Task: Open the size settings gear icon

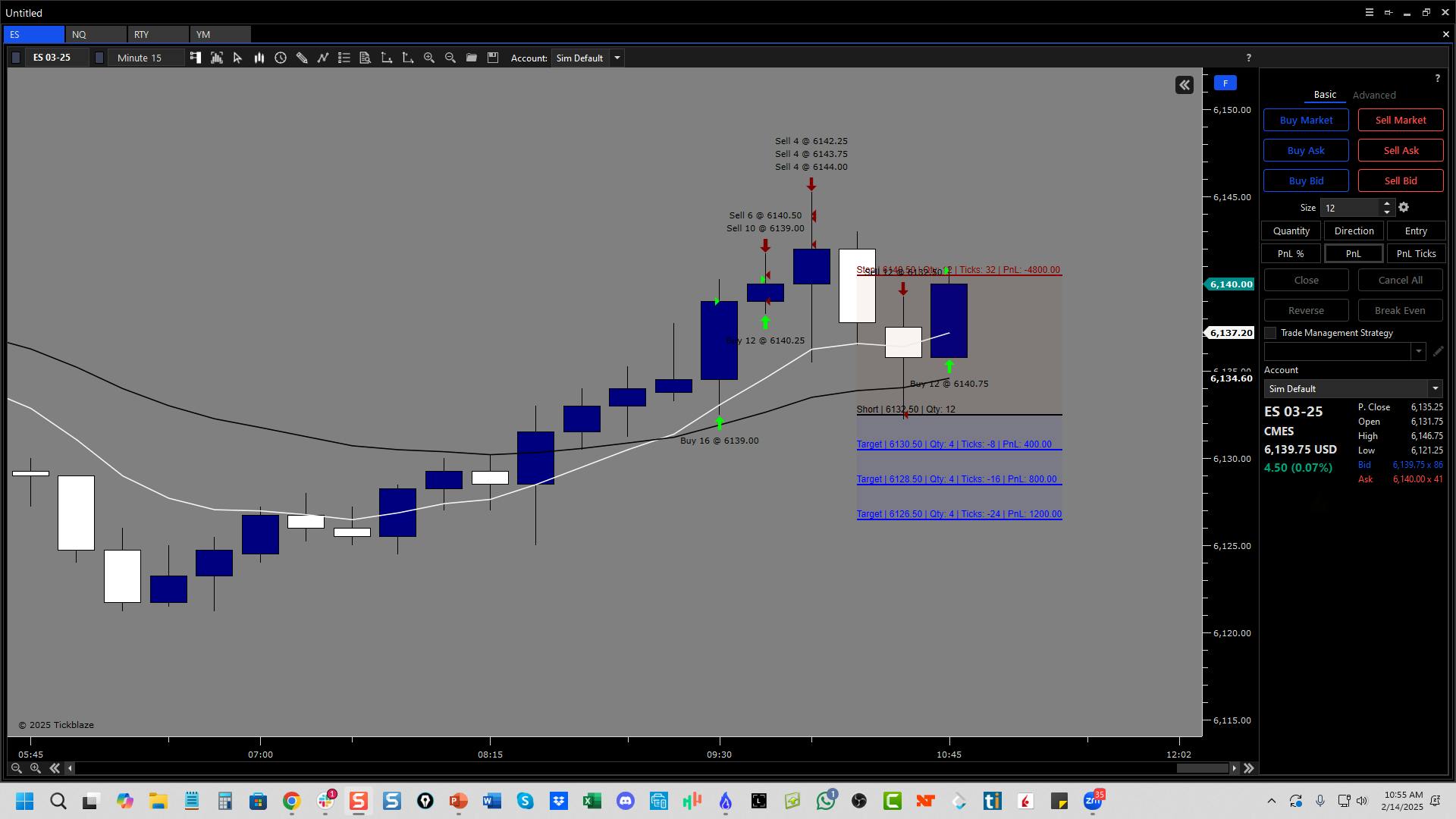Action: click(1404, 208)
